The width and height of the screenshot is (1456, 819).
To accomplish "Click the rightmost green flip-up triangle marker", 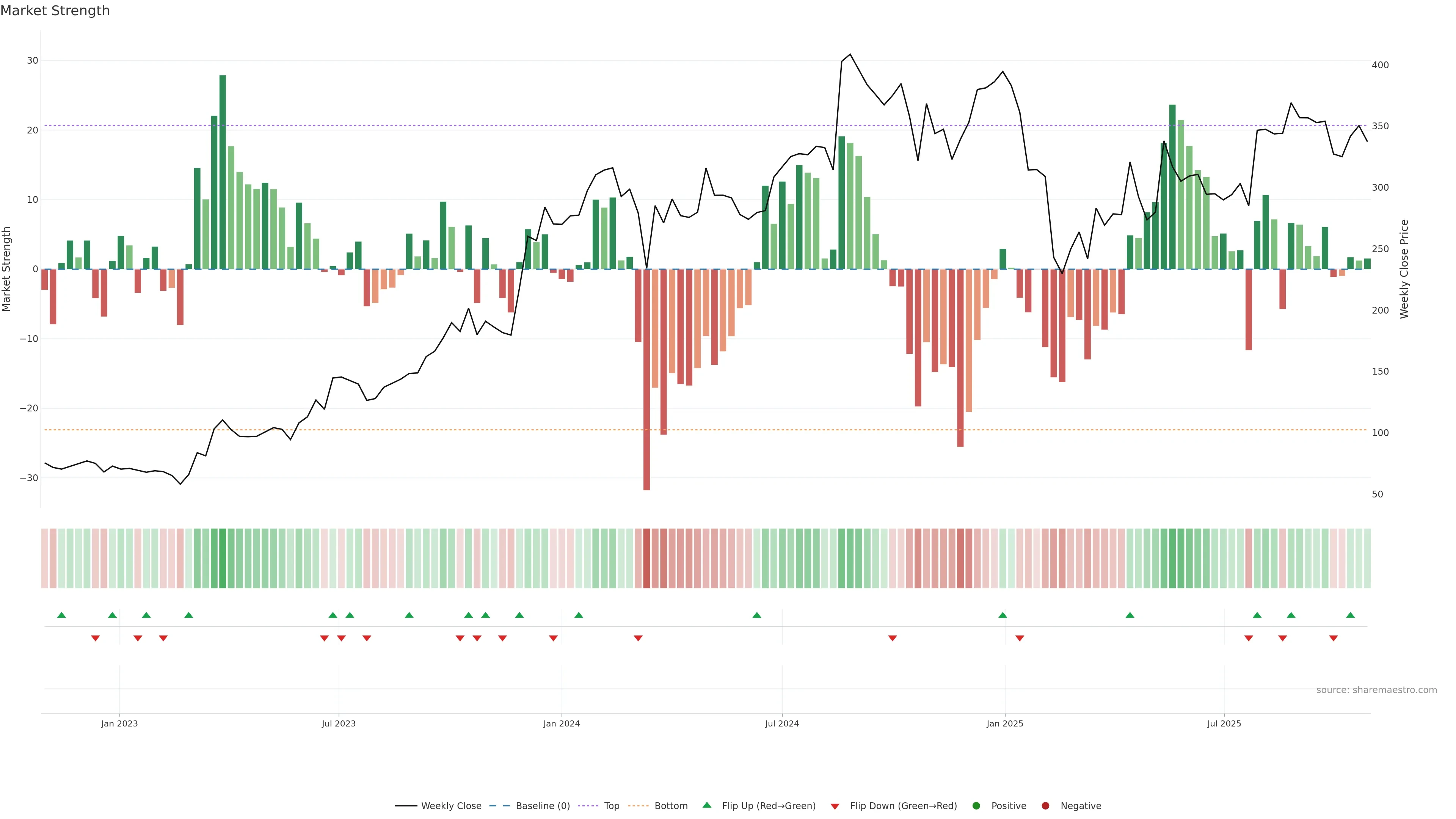I will point(1350,615).
